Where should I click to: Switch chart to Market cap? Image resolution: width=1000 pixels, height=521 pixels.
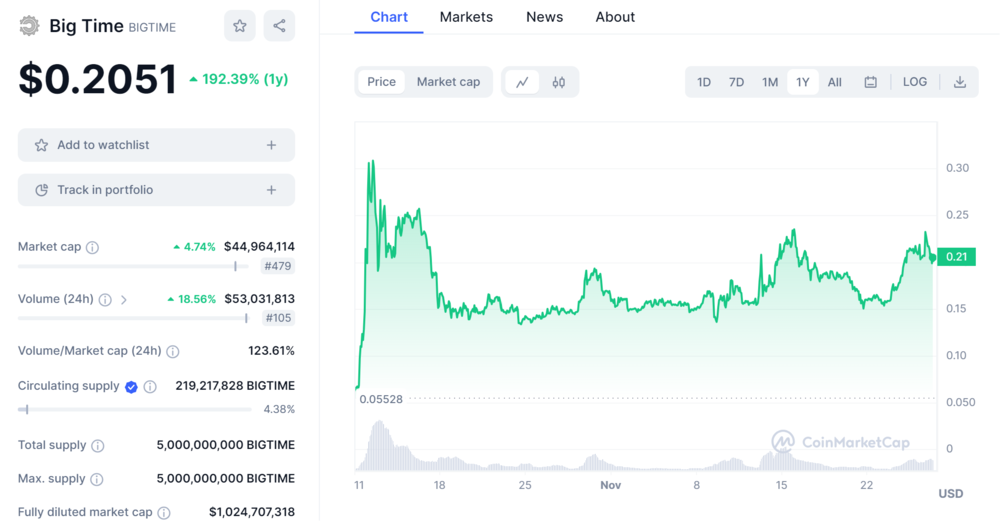click(x=448, y=82)
